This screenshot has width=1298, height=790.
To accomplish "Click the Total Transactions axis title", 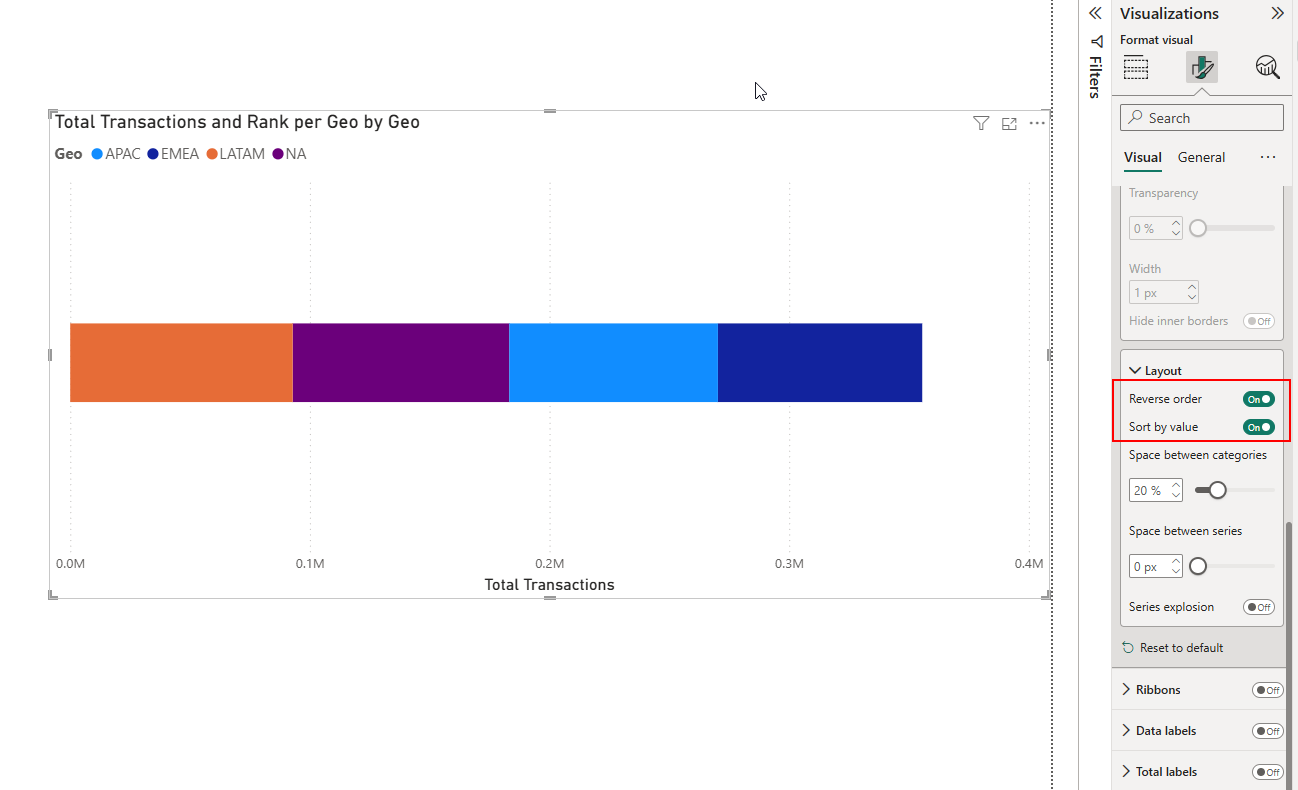I will click(549, 584).
